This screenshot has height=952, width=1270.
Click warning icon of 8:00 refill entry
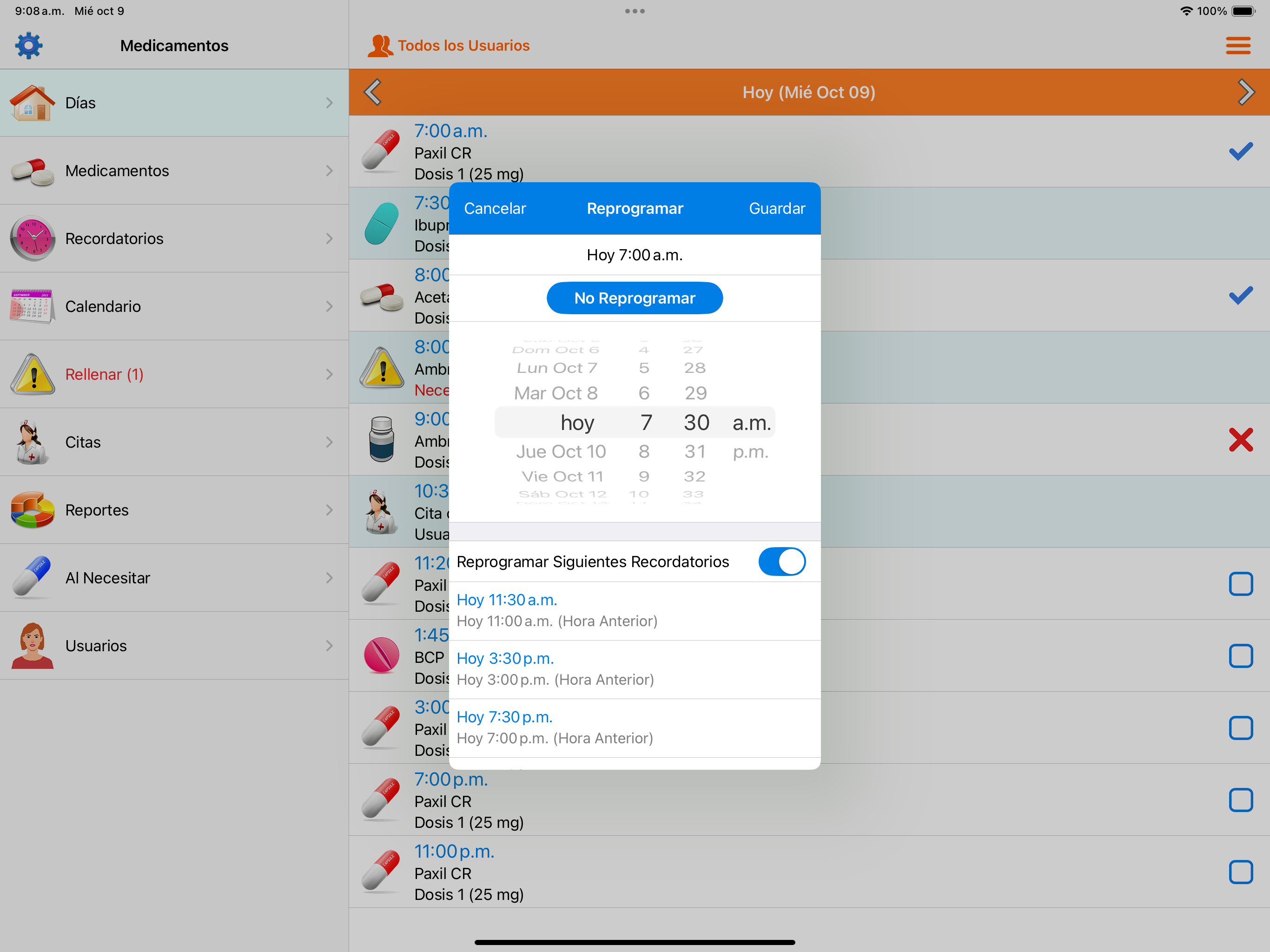(382, 368)
